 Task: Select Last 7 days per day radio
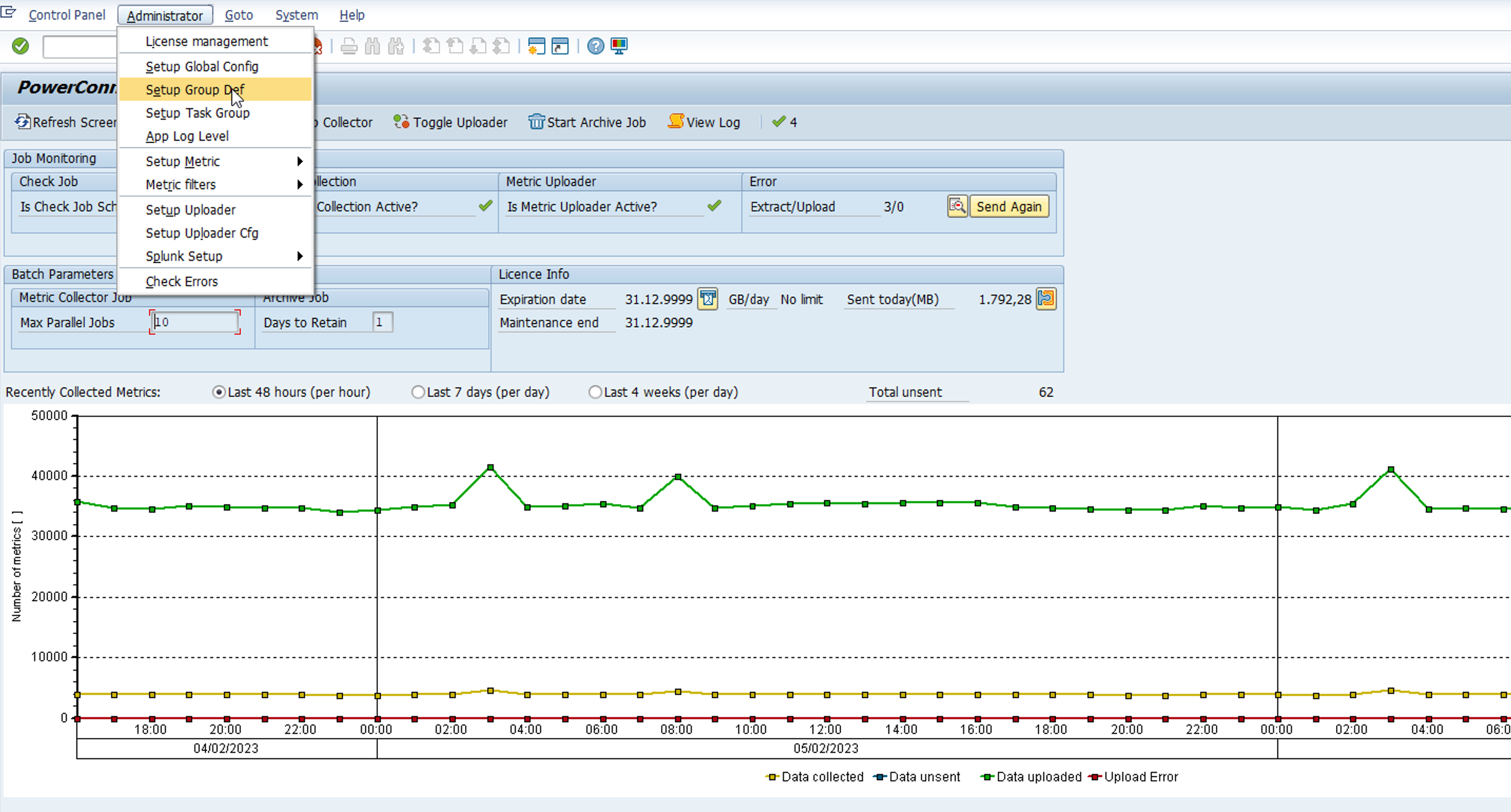pos(418,392)
